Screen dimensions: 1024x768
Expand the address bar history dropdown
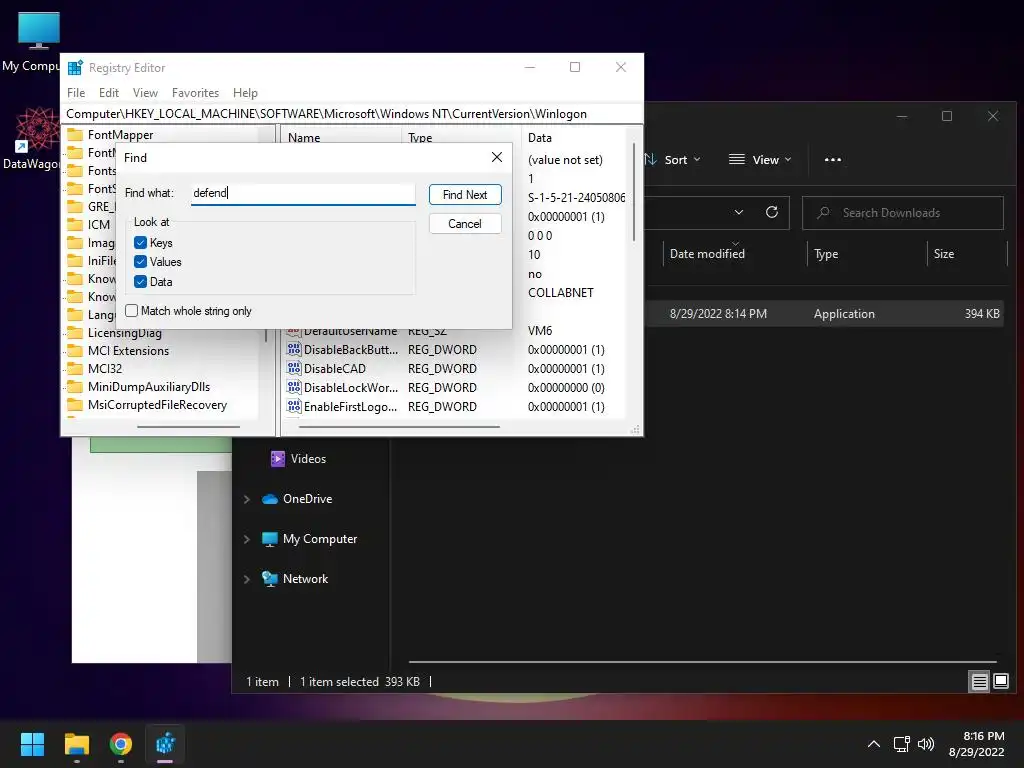click(739, 212)
